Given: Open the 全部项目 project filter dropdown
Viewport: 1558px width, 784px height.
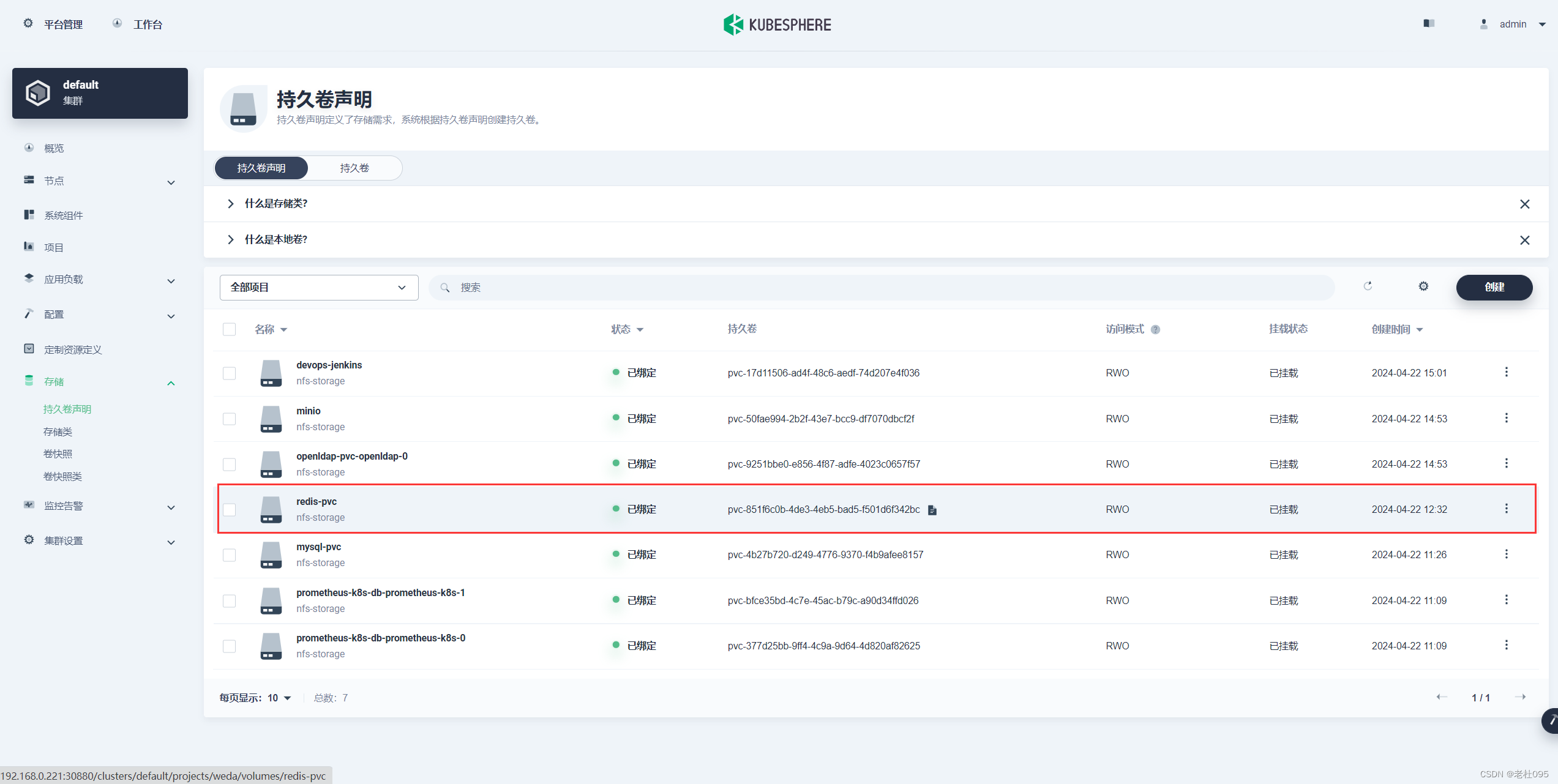Looking at the screenshot, I should pyautogui.click(x=319, y=288).
